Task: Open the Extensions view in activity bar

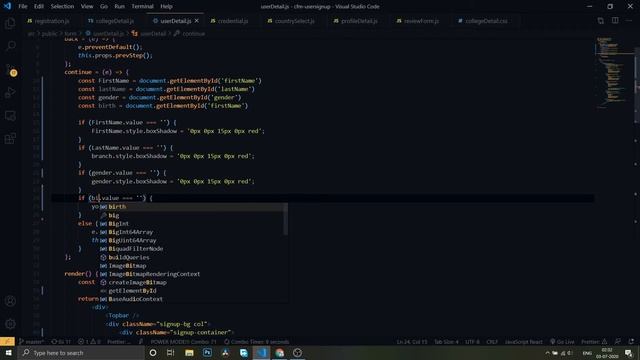Action: 11,139
